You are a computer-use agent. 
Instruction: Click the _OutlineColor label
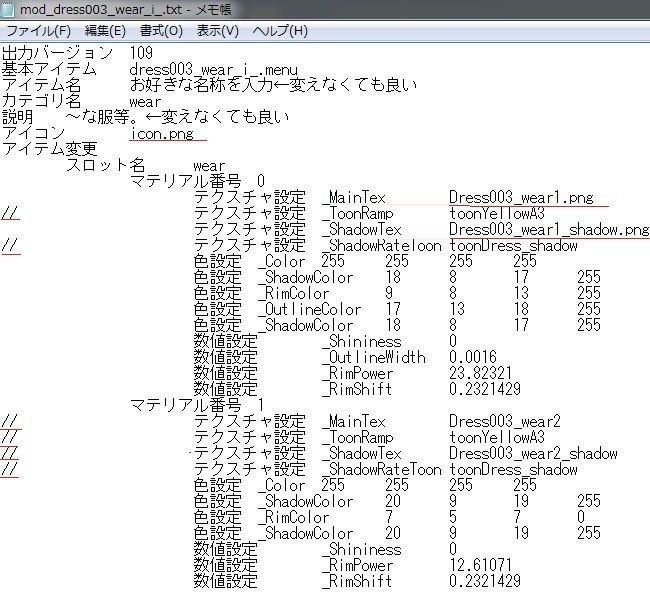(310, 309)
